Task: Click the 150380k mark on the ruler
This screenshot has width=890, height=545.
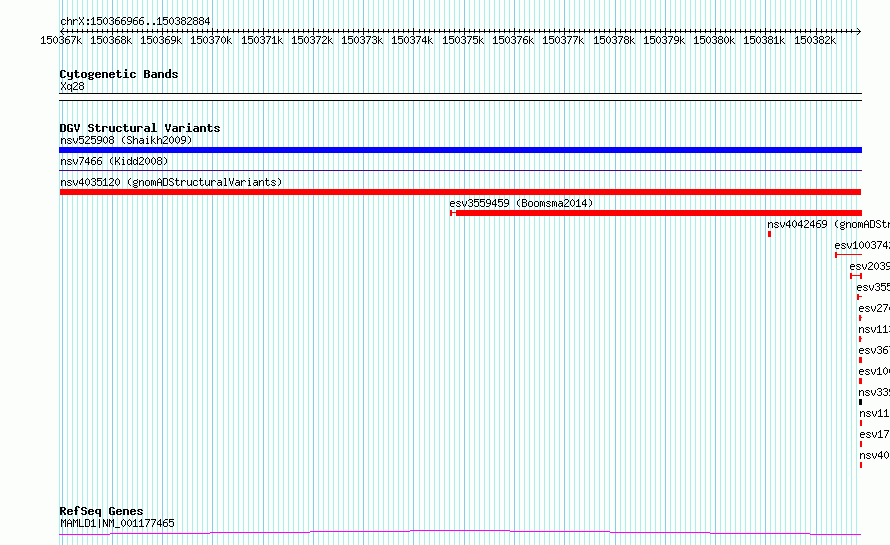Action: [713, 40]
